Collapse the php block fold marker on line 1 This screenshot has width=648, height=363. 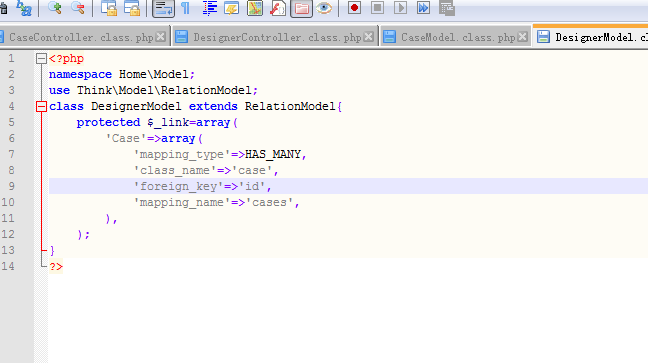(41, 59)
